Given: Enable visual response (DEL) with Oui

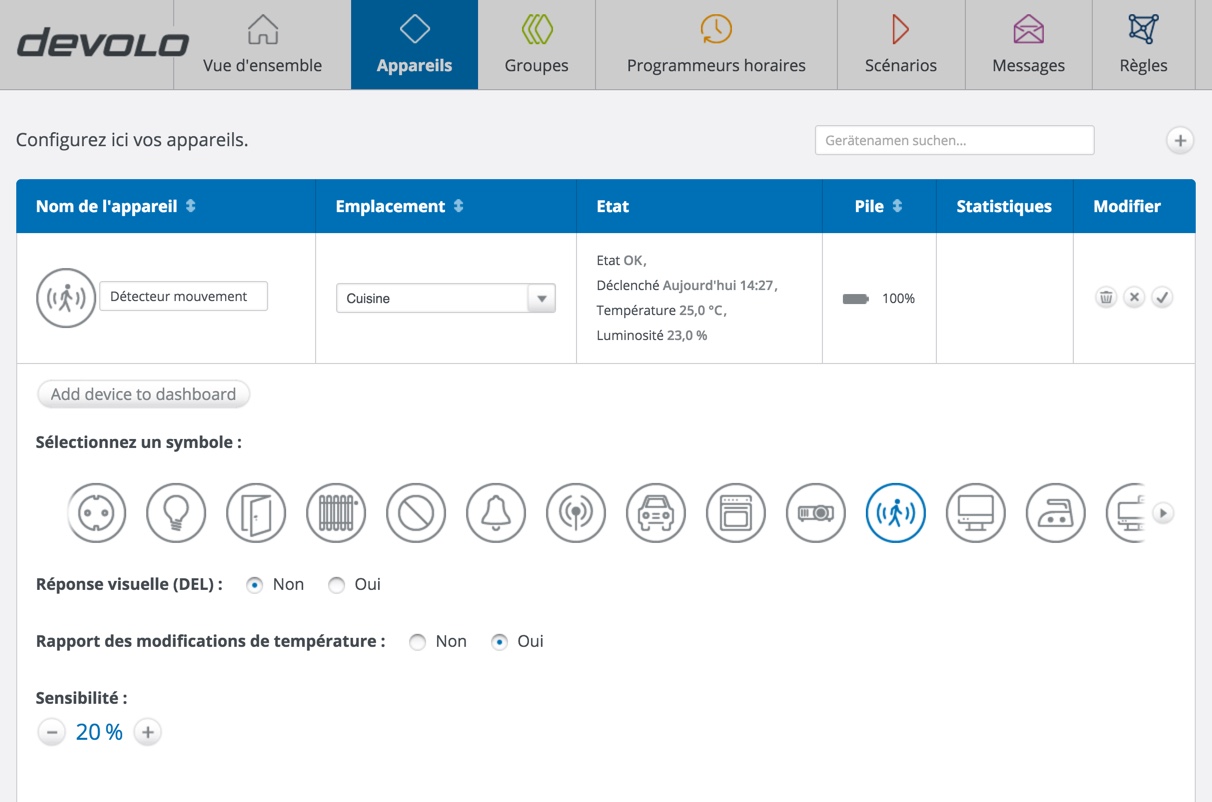Looking at the screenshot, I should pos(337,585).
